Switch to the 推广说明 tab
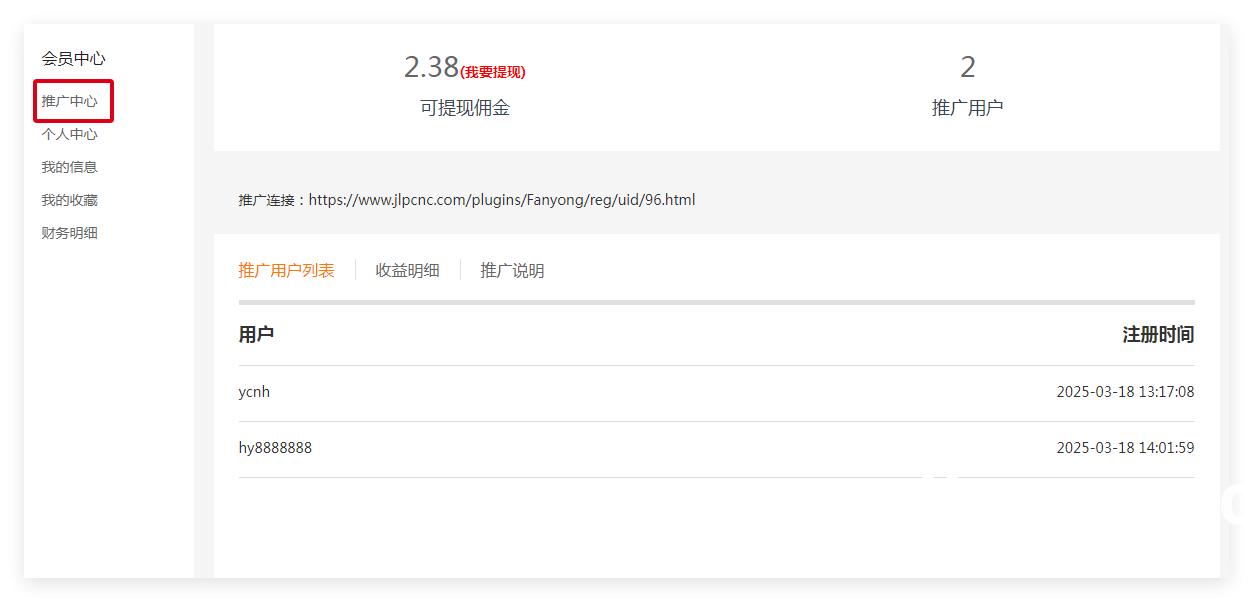This screenshot has width=1253, height=602. point(512,270)
